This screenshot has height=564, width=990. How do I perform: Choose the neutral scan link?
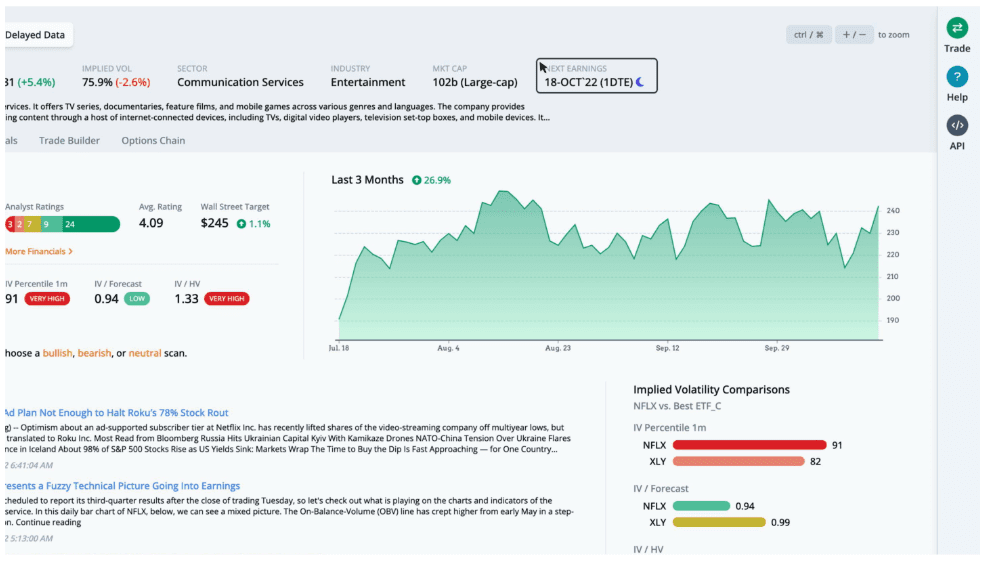coord(145,353)
